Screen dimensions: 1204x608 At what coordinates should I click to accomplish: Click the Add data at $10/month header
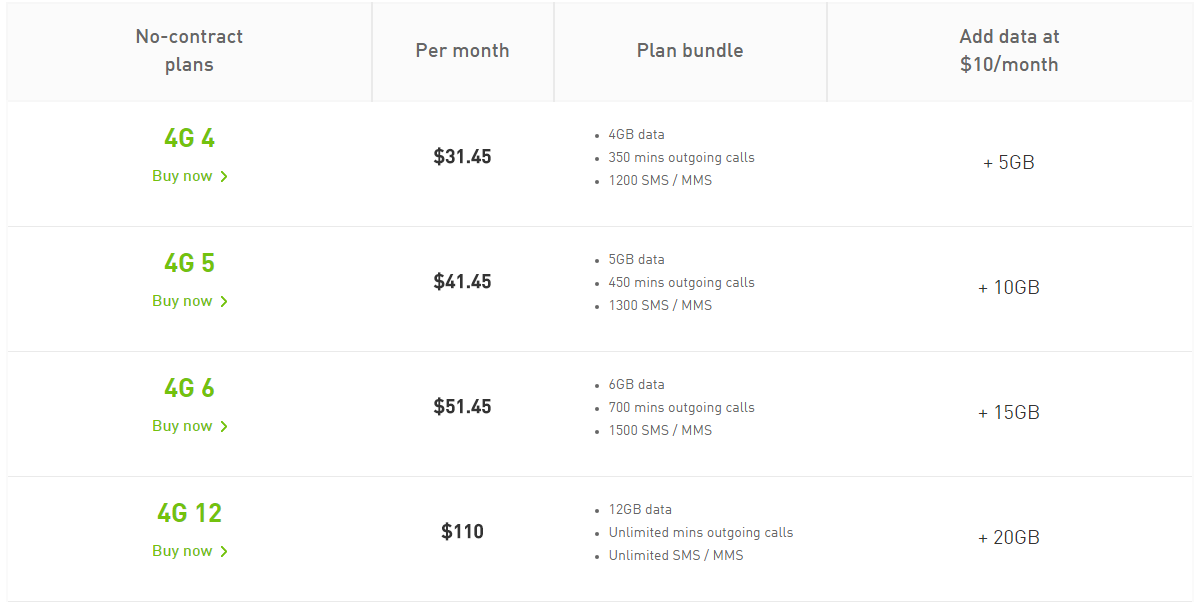(1009, 51)
